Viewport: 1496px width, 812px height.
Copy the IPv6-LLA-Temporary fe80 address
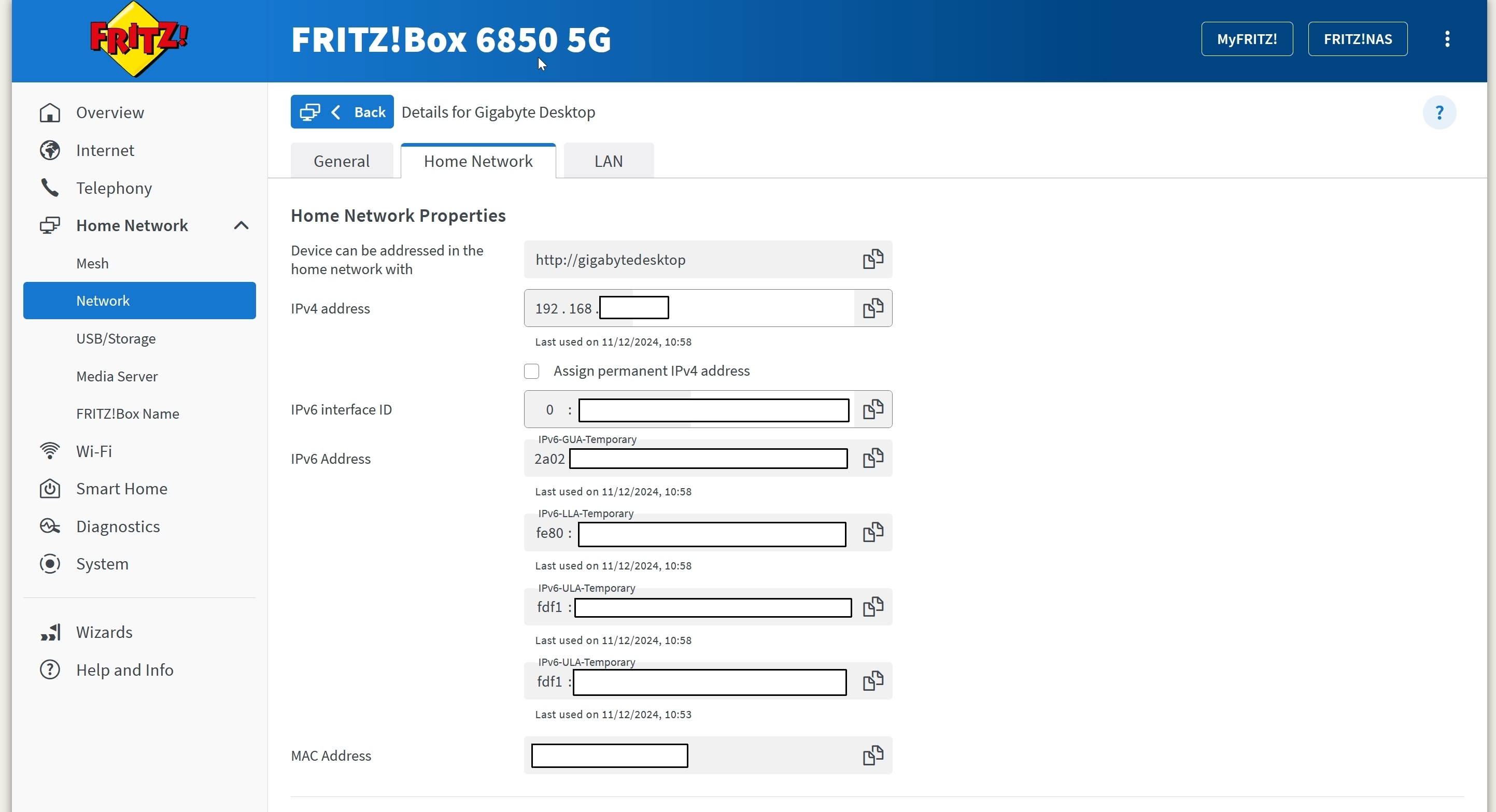coord(872,532)
